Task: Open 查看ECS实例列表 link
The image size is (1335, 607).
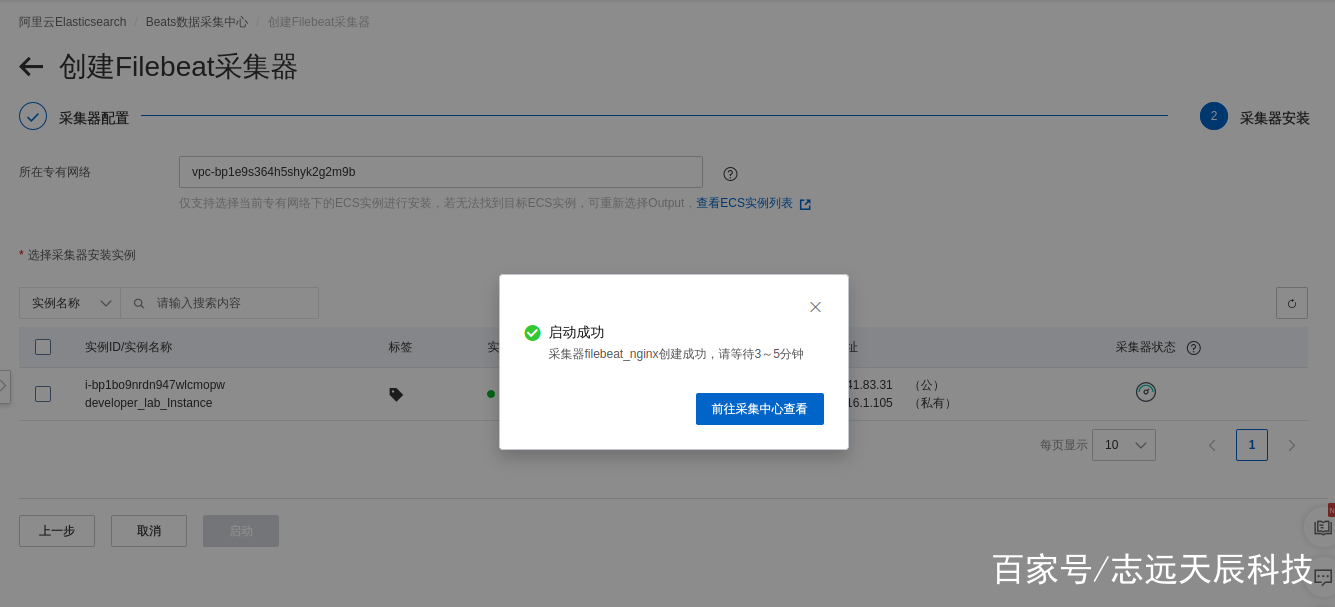Action: pyautogui.click(x=744, y=203)
